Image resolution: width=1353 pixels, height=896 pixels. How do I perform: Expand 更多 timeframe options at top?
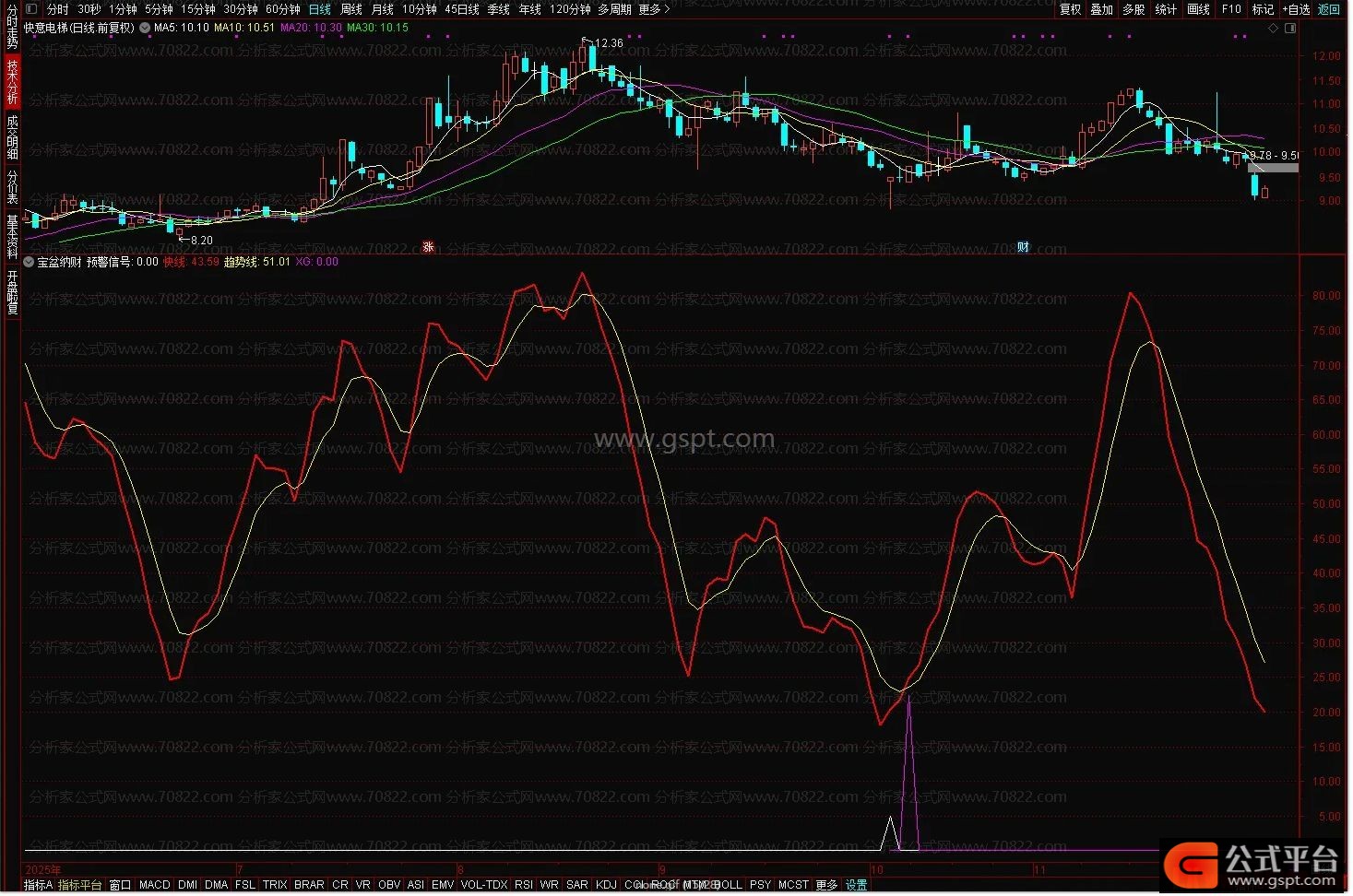click(x=653, y=9)
